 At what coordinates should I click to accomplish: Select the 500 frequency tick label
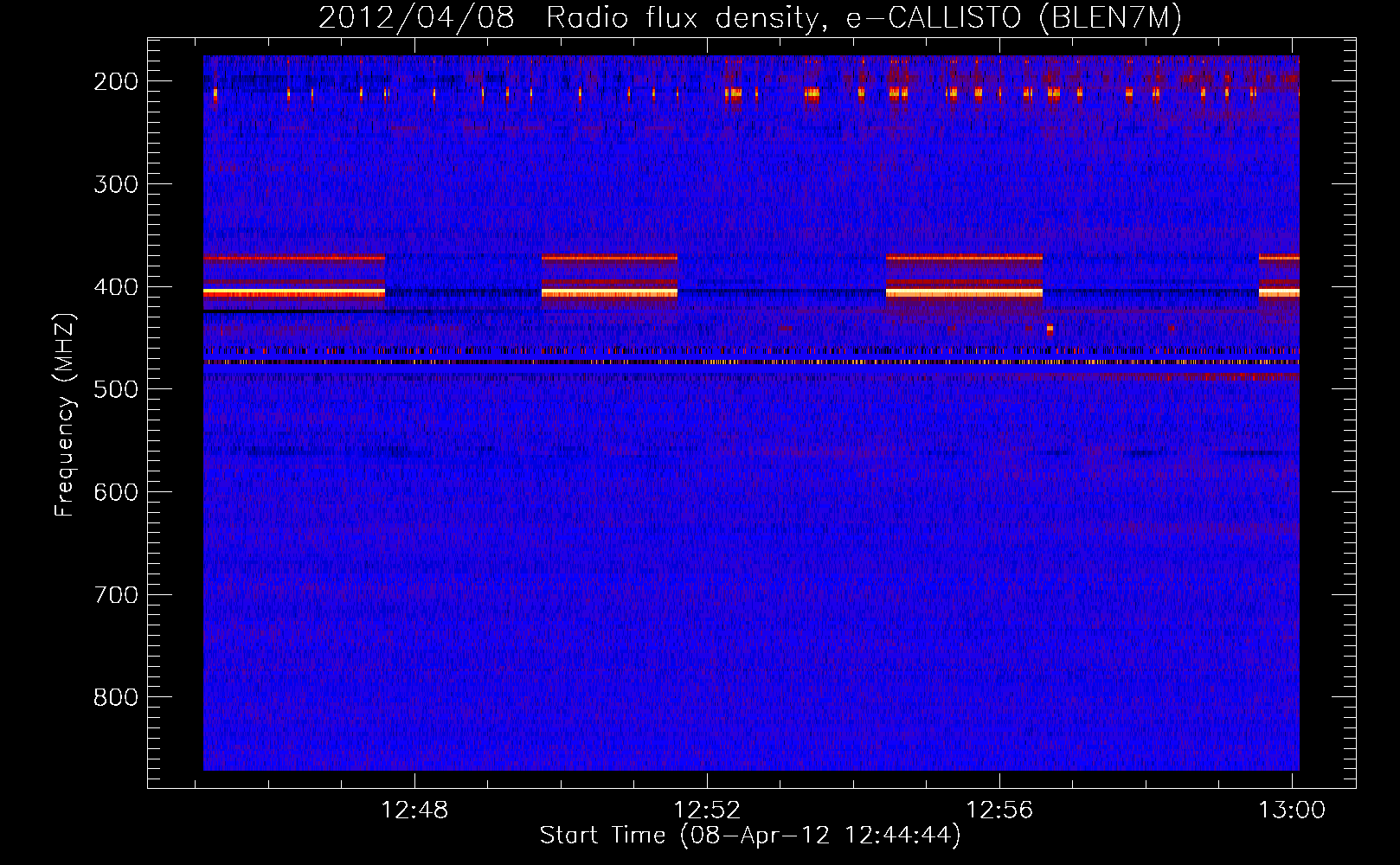click(116, 390)
